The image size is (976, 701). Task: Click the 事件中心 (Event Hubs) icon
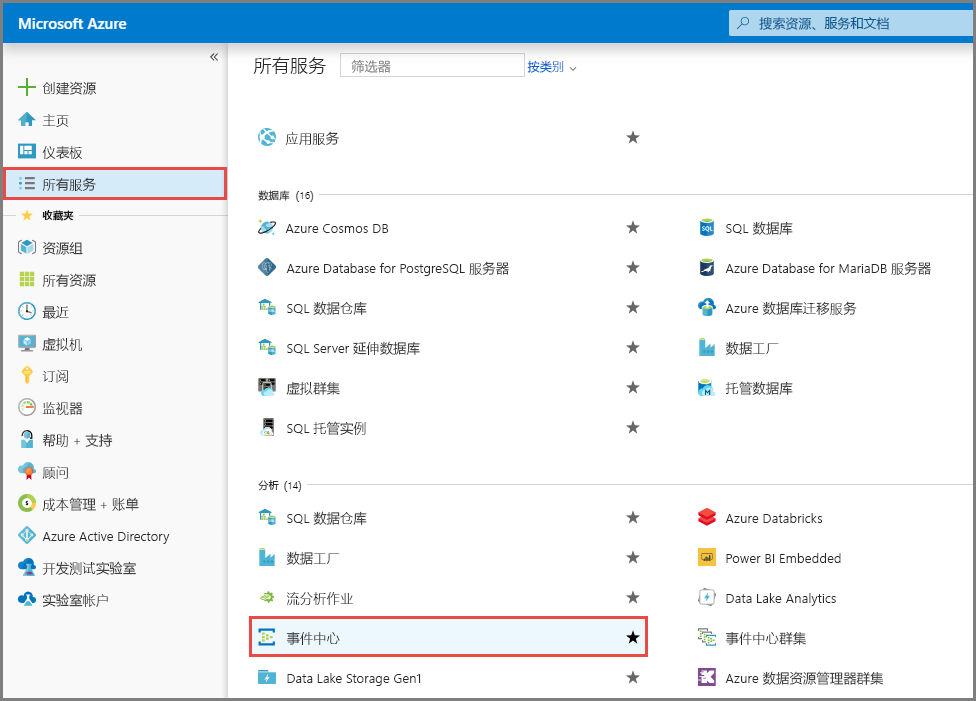point(267,638)
